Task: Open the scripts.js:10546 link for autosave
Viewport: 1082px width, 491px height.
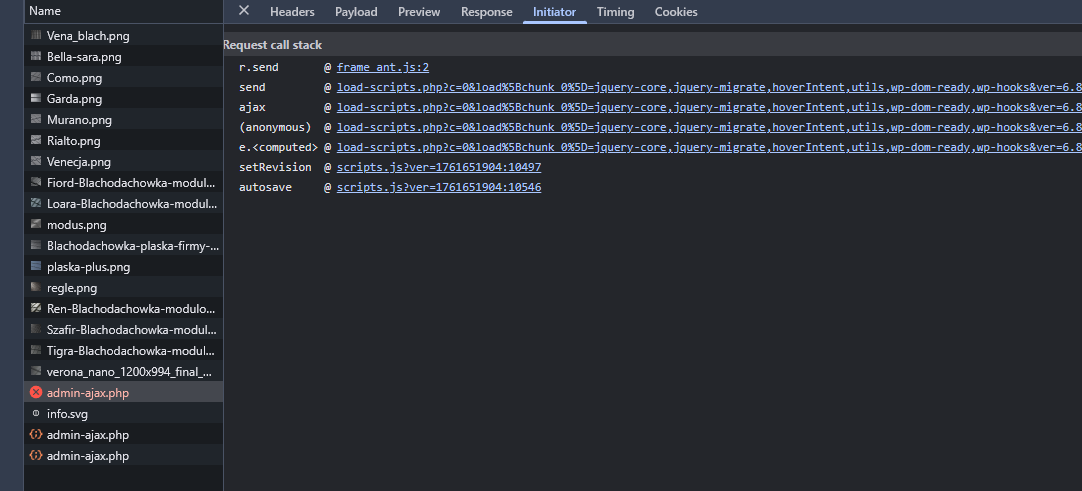Action: tap(438, 187)
